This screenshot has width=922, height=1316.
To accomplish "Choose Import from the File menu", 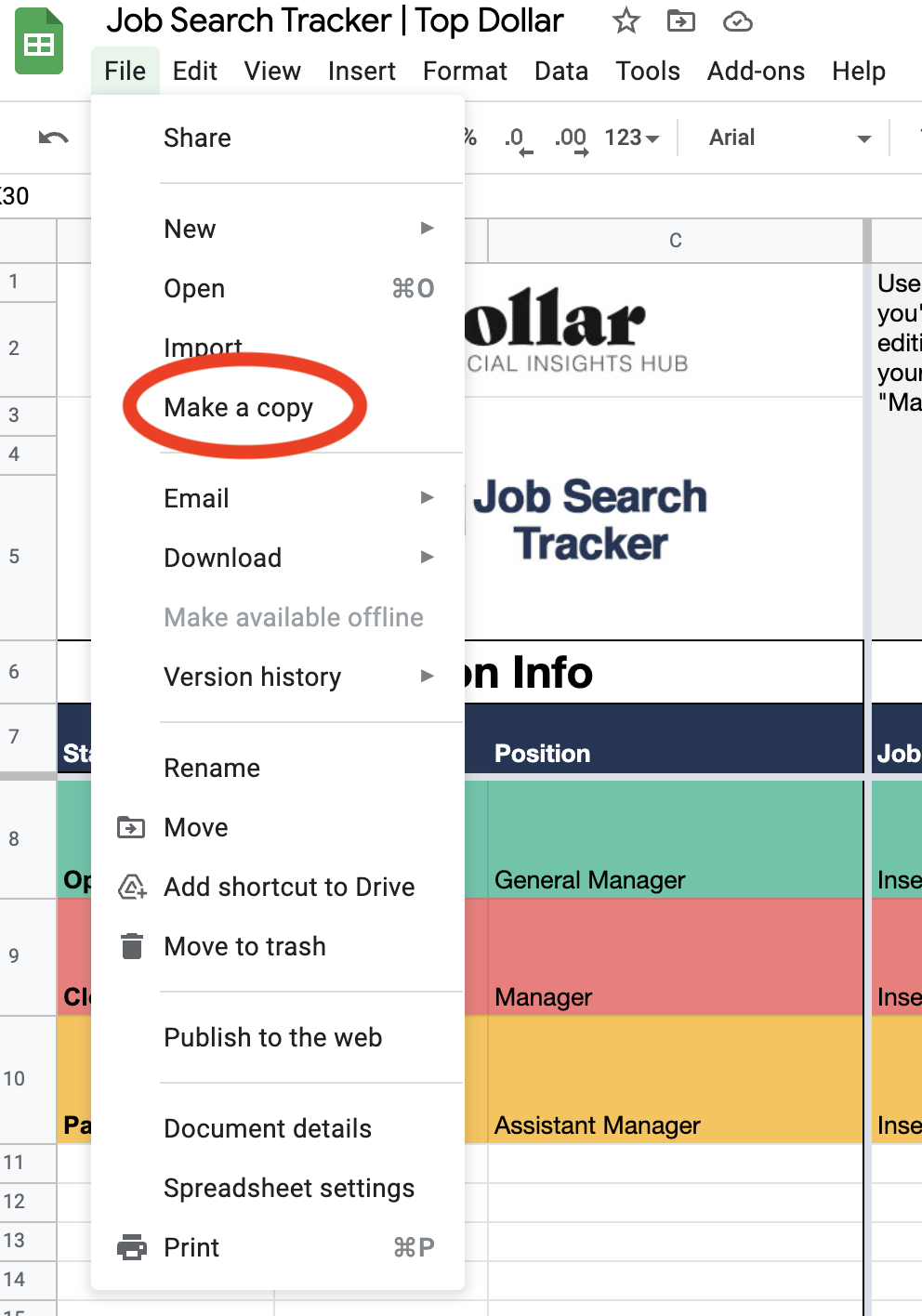I will coord(278,348).
